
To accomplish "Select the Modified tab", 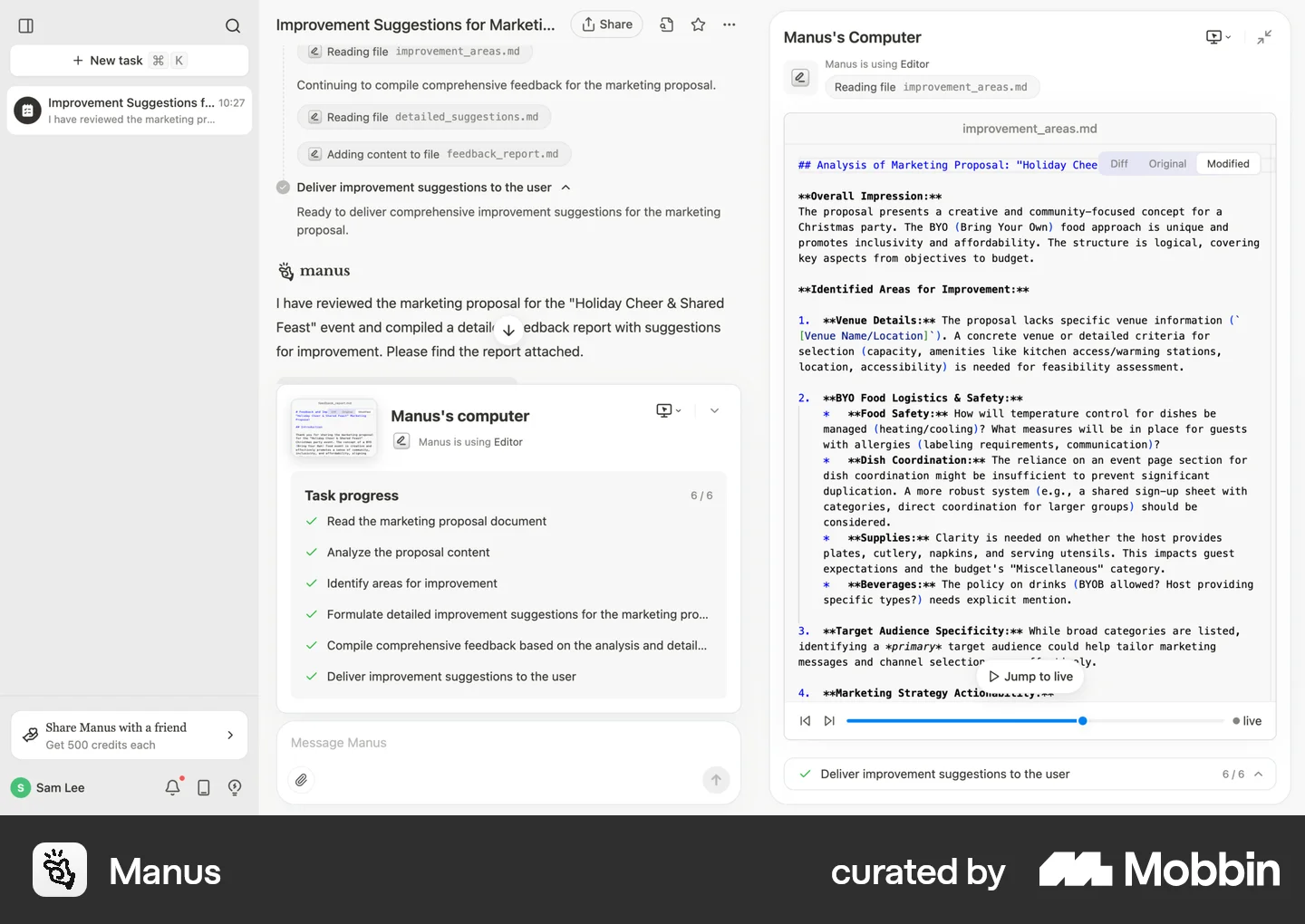I will pos(1228,164).
